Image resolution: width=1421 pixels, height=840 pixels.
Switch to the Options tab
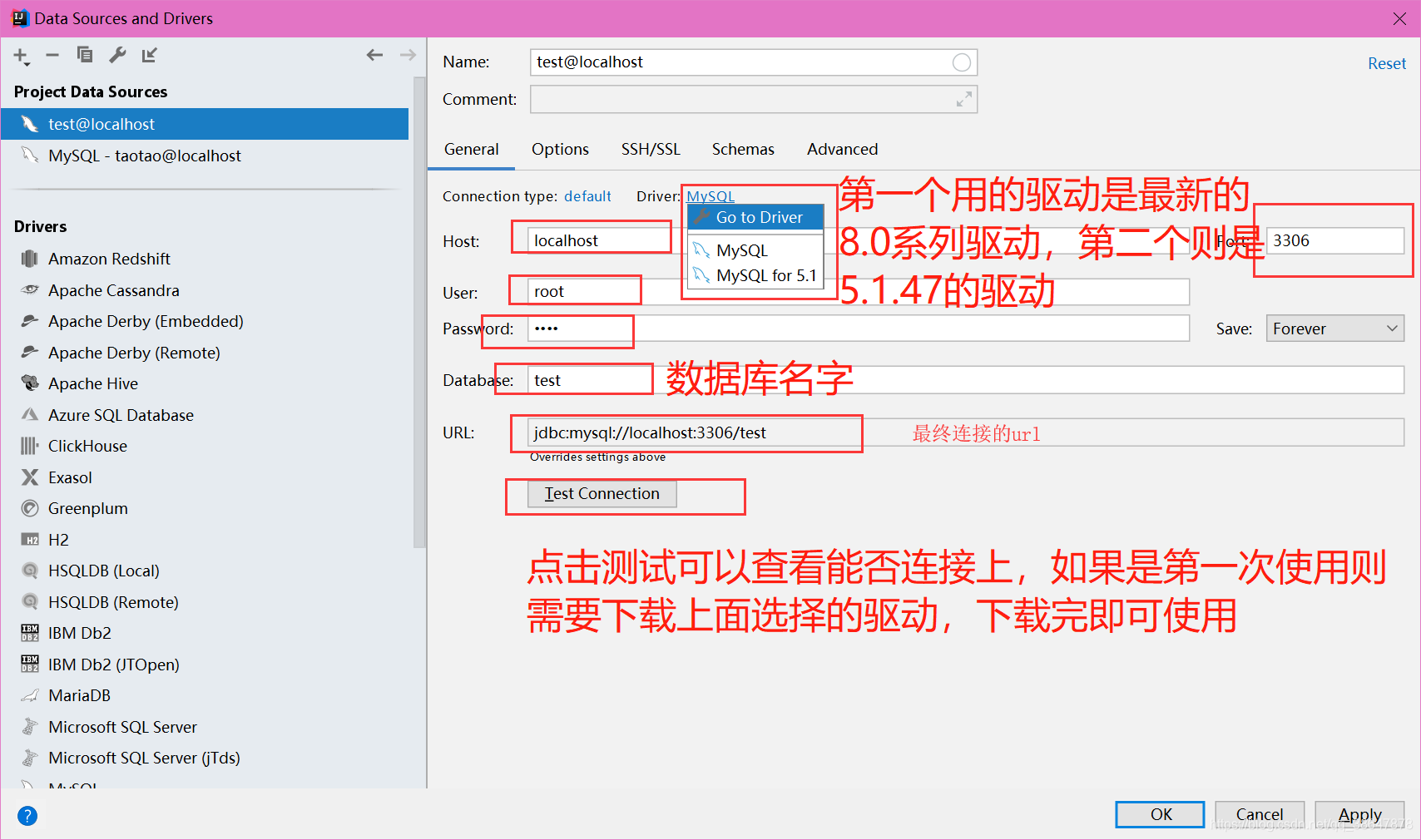tap(560, 150)
